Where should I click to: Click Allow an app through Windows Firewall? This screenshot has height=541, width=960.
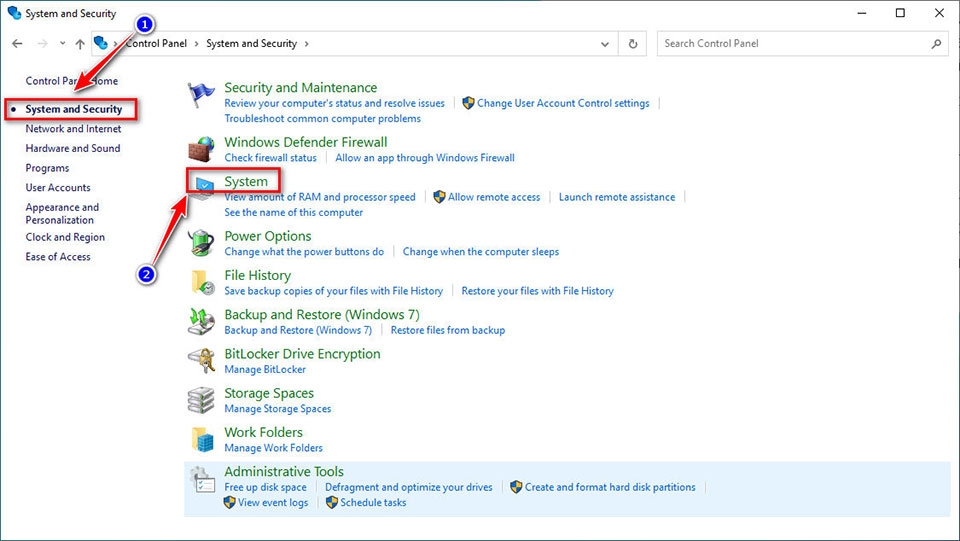pyautogui.click(x=425, y=158)
